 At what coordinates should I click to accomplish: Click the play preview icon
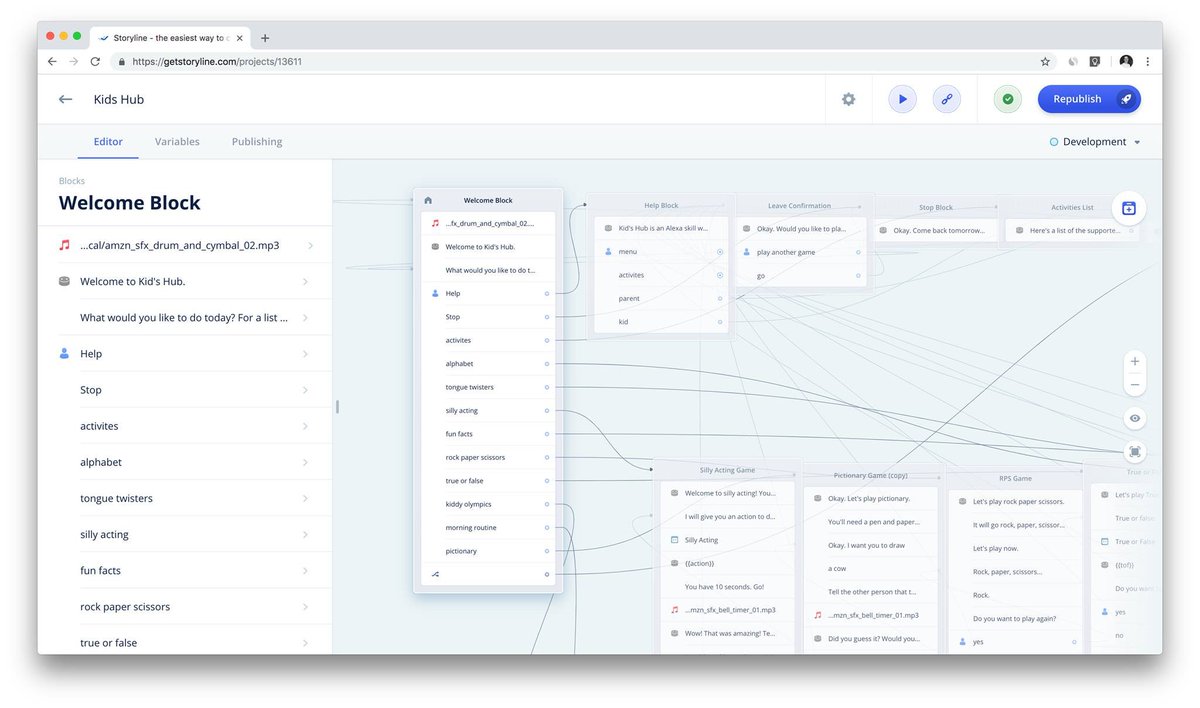(901, 98)
